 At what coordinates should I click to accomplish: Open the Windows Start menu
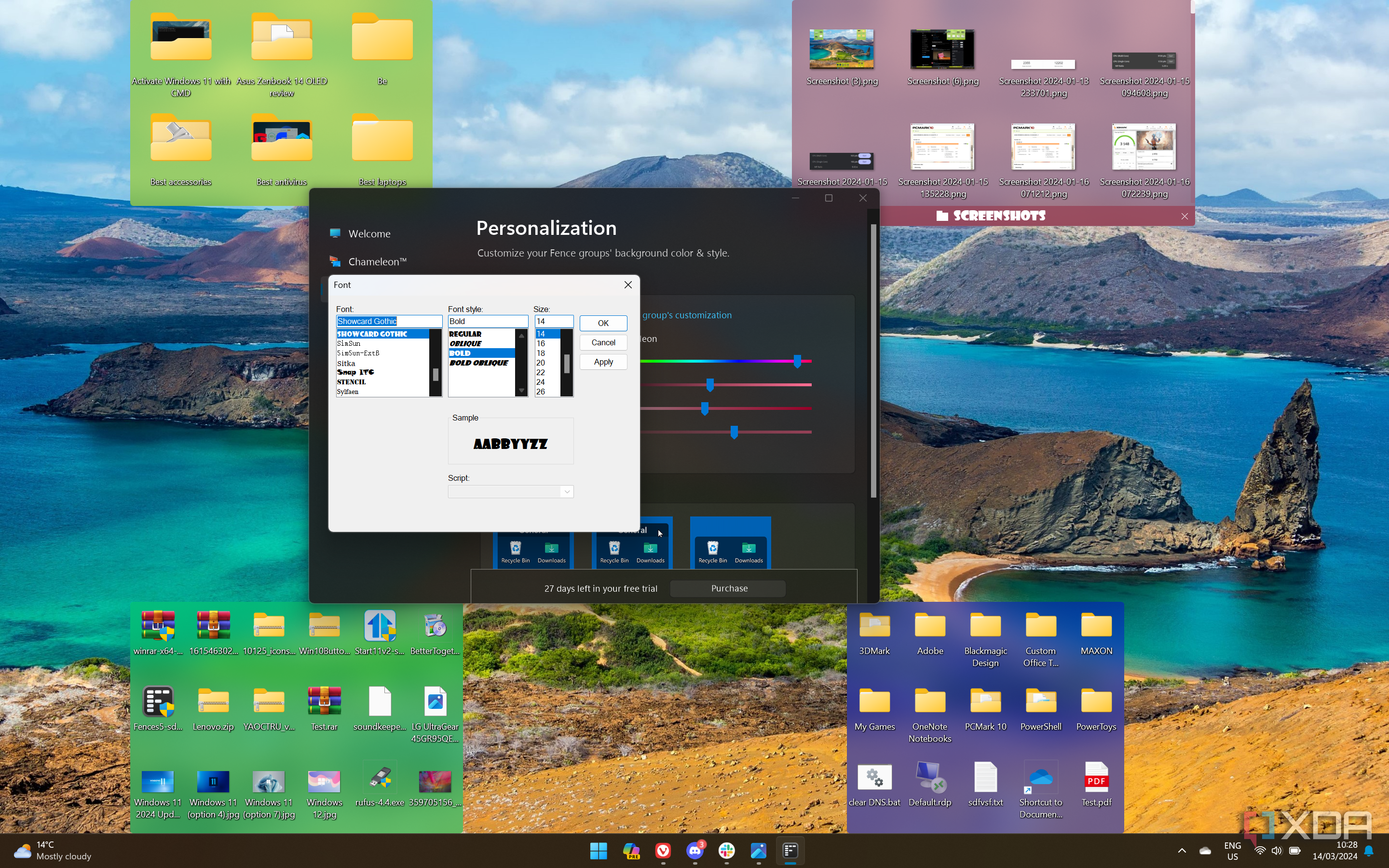[x=599, y=851]
